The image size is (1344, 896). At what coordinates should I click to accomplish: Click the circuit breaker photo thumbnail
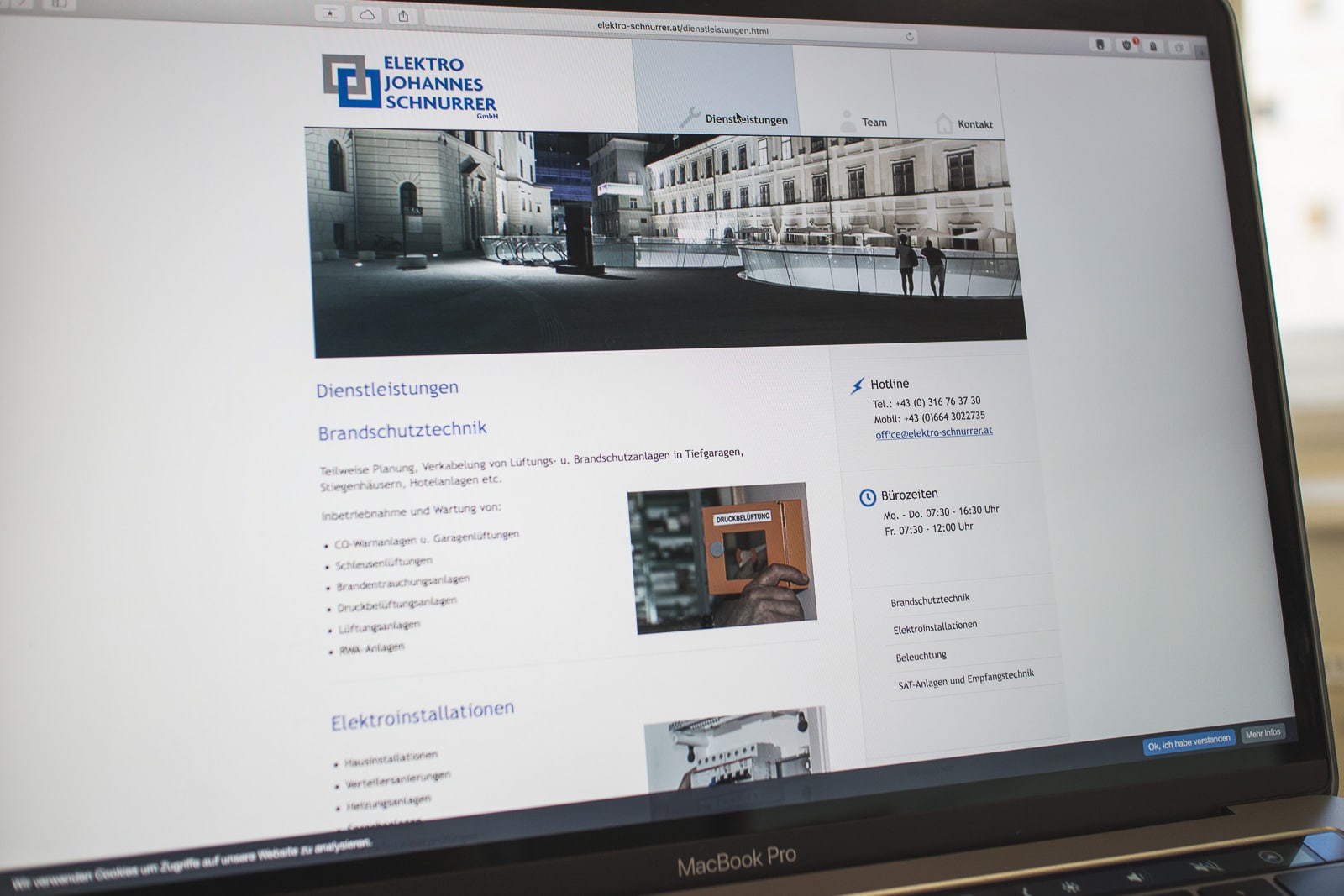[737, 749]
